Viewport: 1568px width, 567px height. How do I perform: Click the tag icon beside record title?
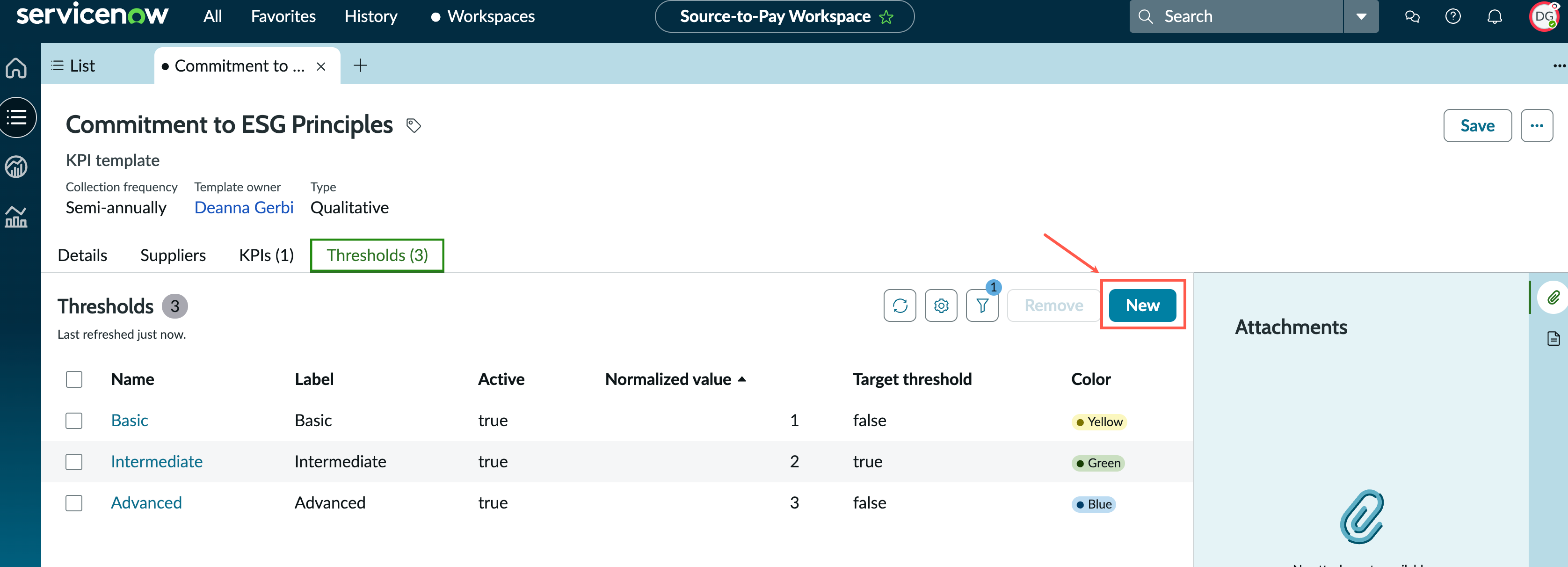414,125
